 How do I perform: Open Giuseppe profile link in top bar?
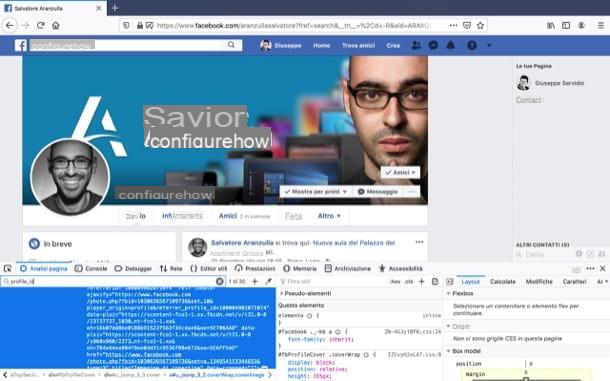[x=281, y=46]
